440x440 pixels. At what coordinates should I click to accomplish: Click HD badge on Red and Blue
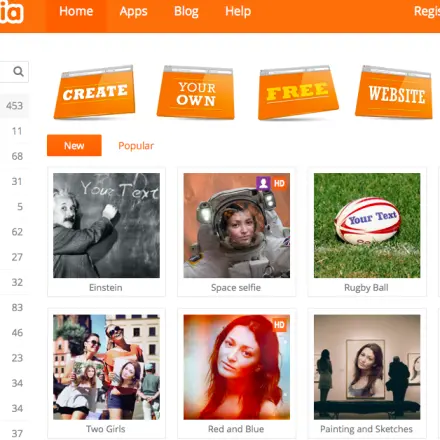[x=279, y=325]
